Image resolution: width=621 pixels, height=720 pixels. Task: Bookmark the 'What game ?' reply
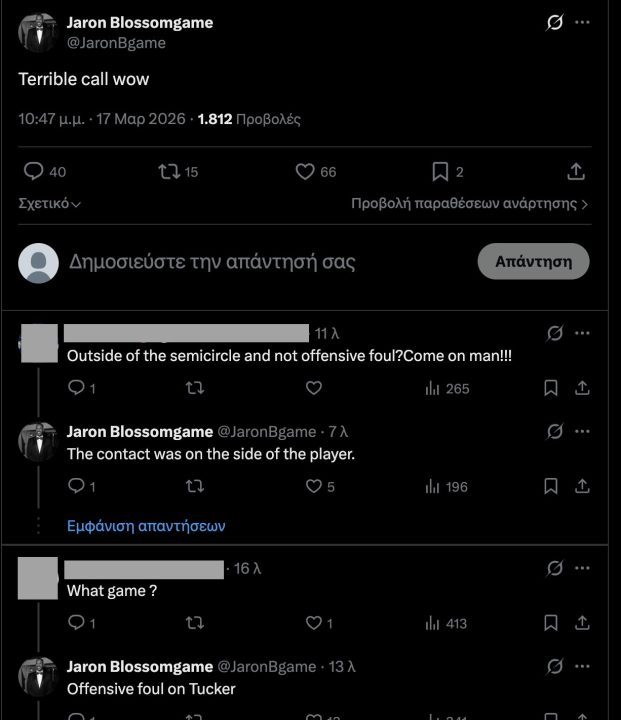click(x=550, y=623)
